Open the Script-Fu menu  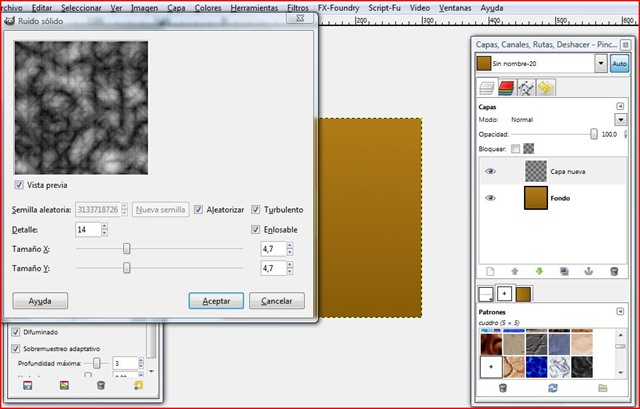pyautogui.click(x=387, y=7)
